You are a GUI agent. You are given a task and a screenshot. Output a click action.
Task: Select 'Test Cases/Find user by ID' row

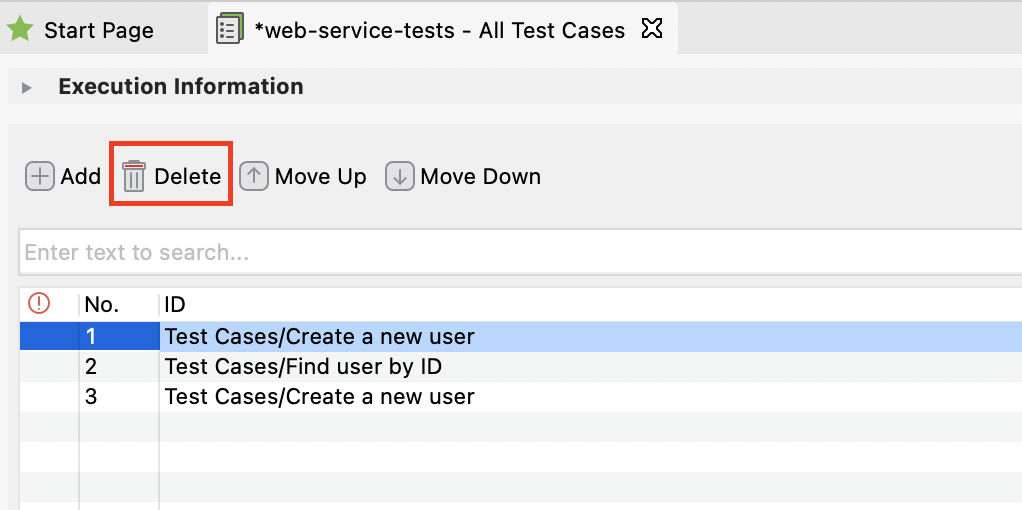coord(303,367)
